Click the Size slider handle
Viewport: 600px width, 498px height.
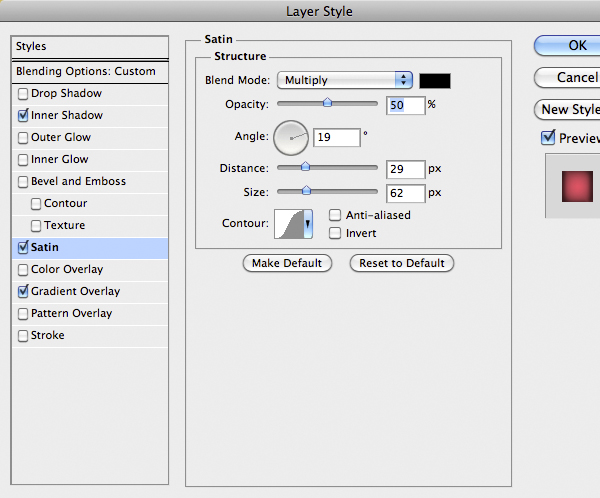(306, 190)
